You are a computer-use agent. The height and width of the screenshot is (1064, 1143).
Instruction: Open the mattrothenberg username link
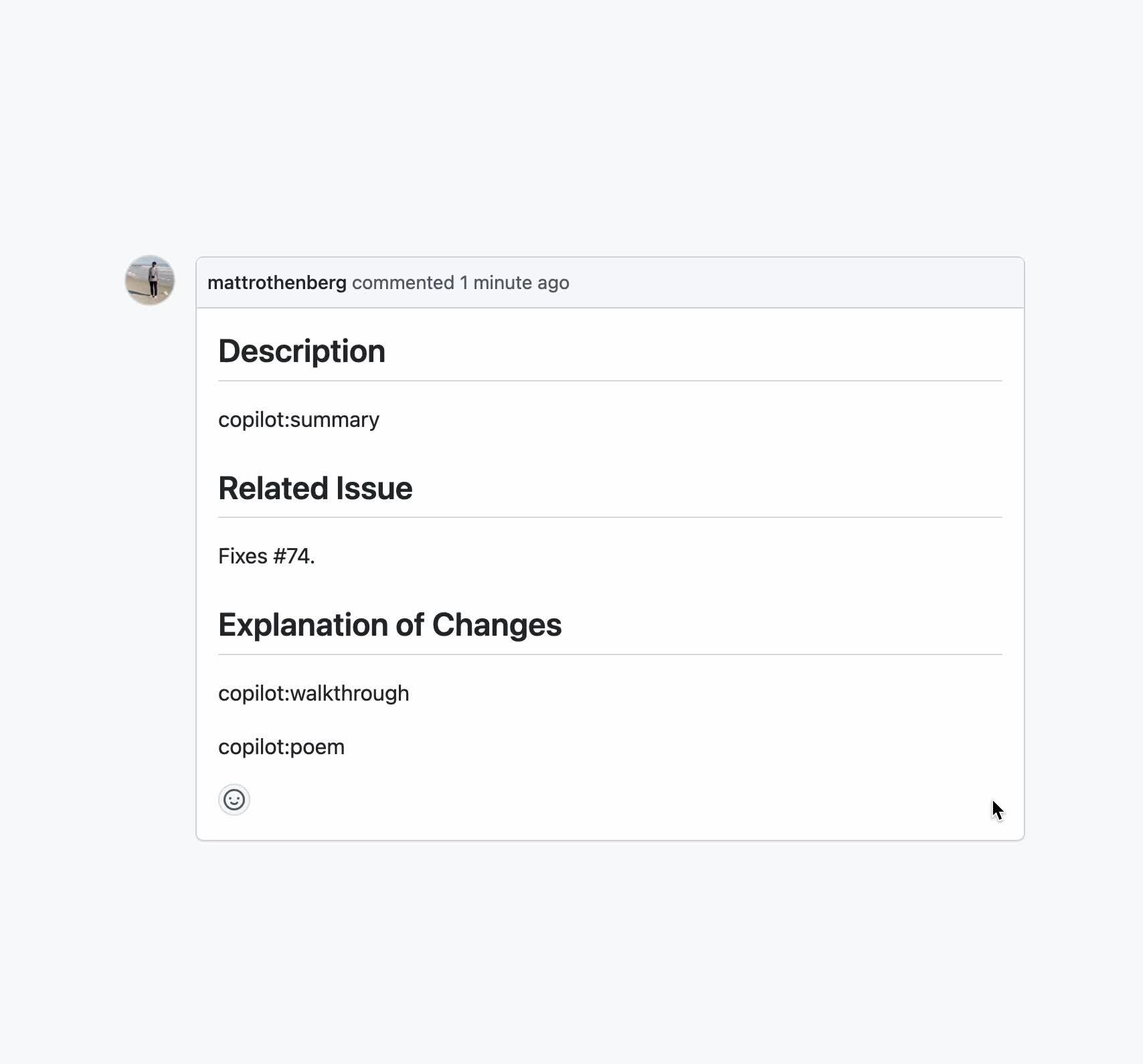point(276,282)
